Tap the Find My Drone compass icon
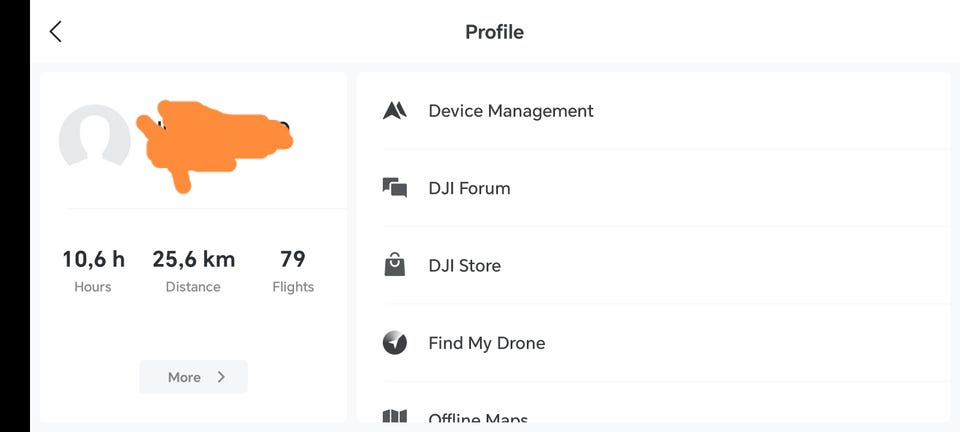Screen dimensions: 960x432 [395, 343]
